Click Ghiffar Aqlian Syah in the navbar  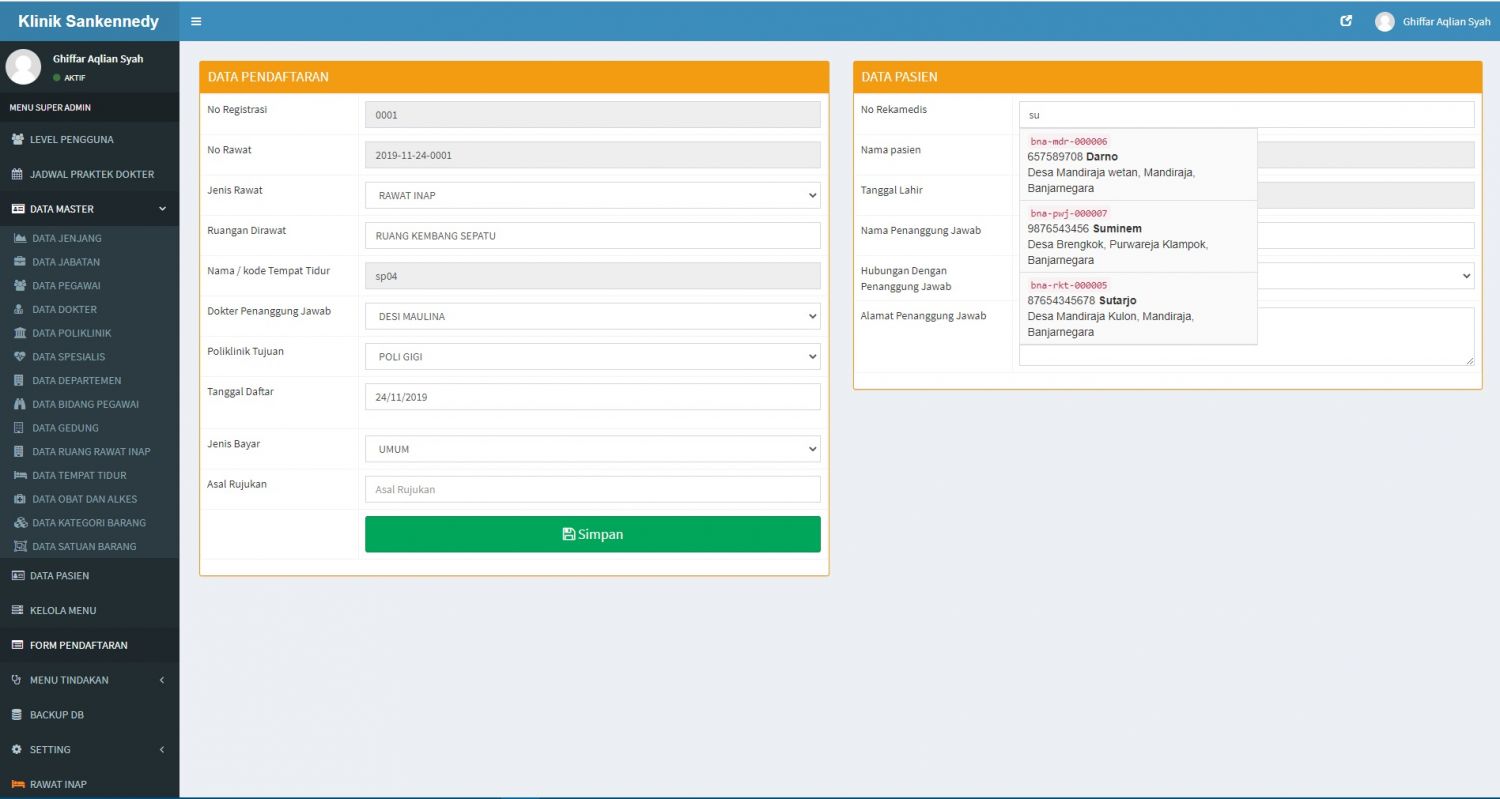(1443, 20)
